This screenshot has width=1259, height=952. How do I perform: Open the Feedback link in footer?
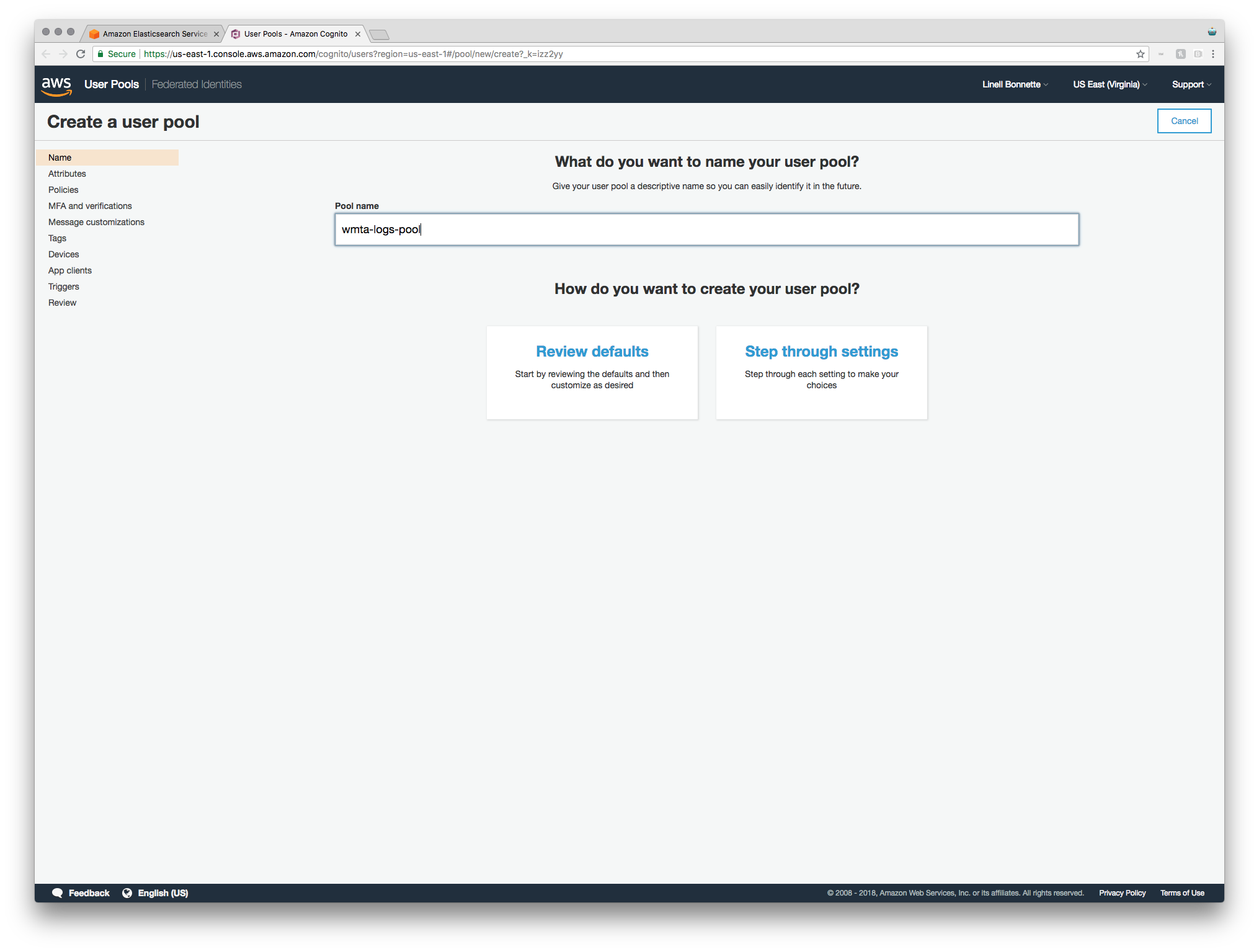tap(89, 893)
